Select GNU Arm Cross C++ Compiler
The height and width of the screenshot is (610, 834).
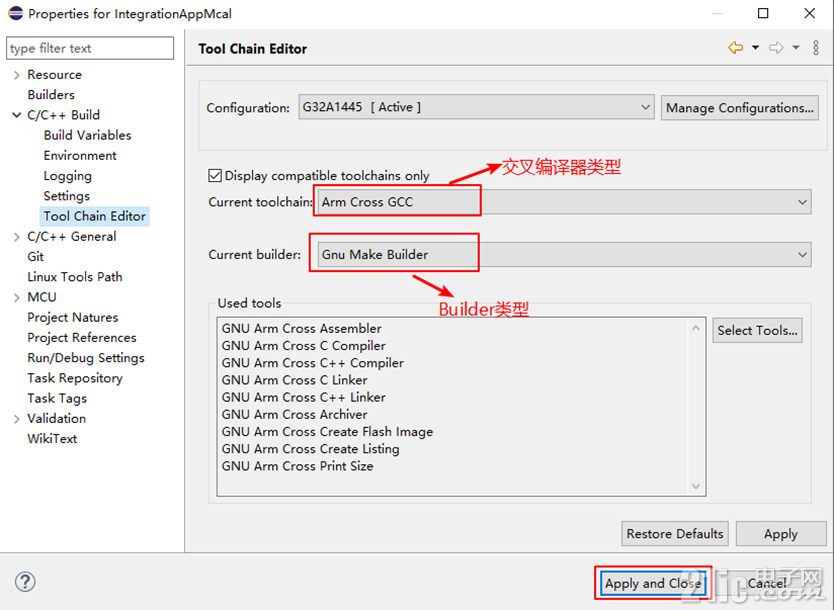[313, 363]
